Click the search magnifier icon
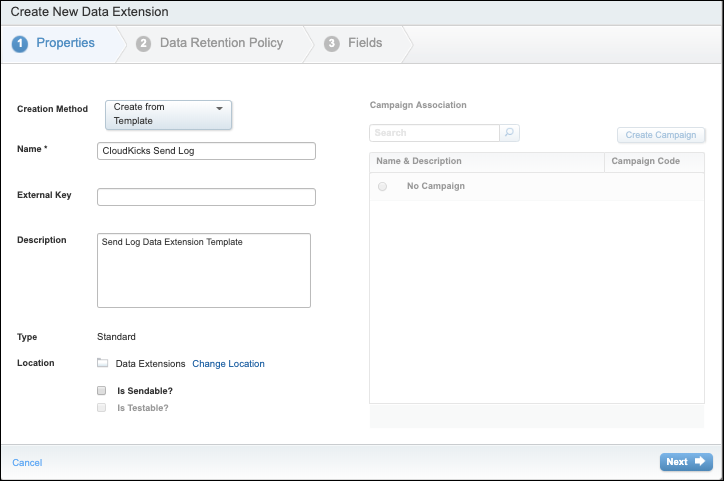Viewport: 724px width, 481px height. tap(510, 132)
